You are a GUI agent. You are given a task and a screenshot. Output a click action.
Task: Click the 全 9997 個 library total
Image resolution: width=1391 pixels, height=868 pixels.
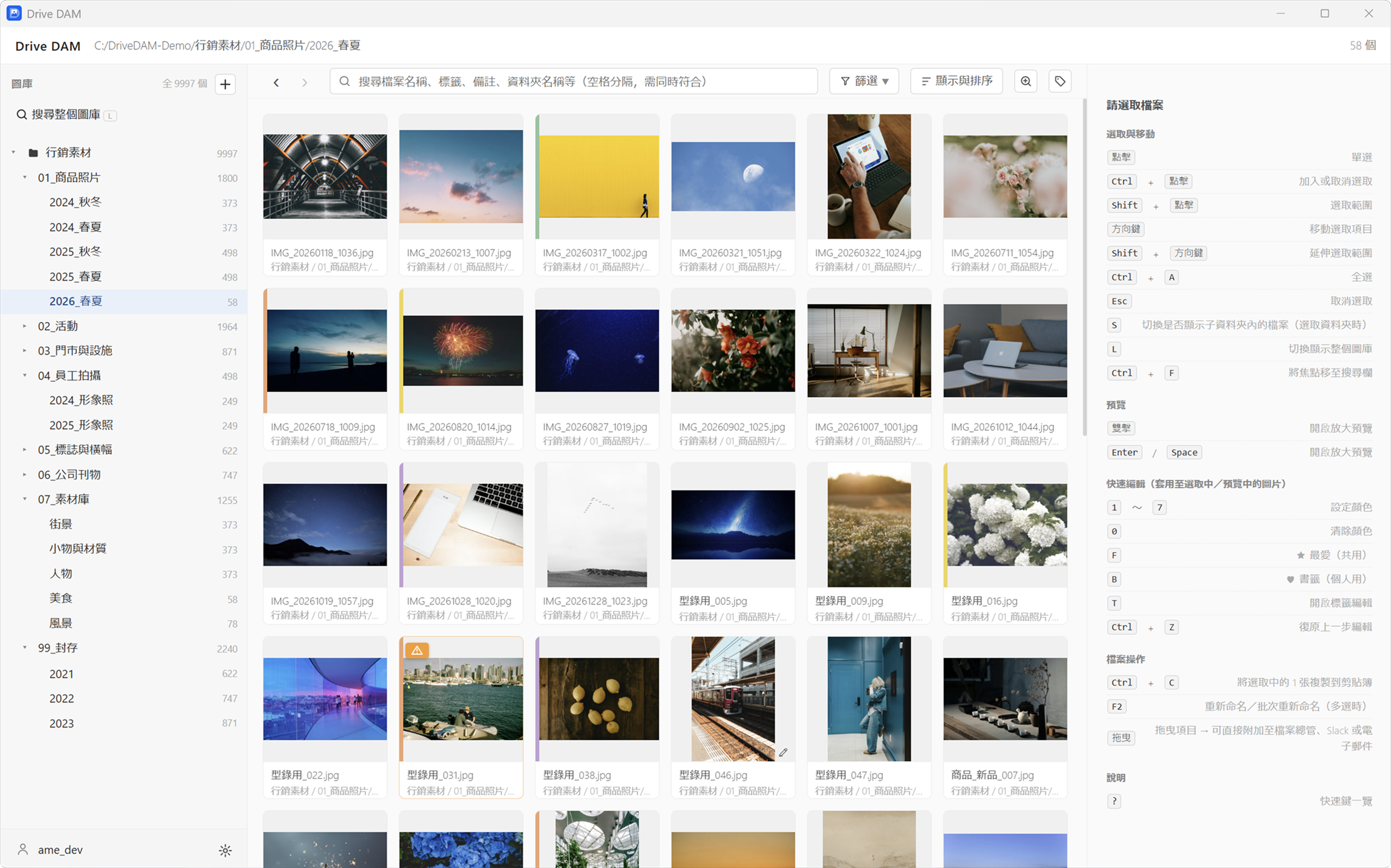coord(184,84)
